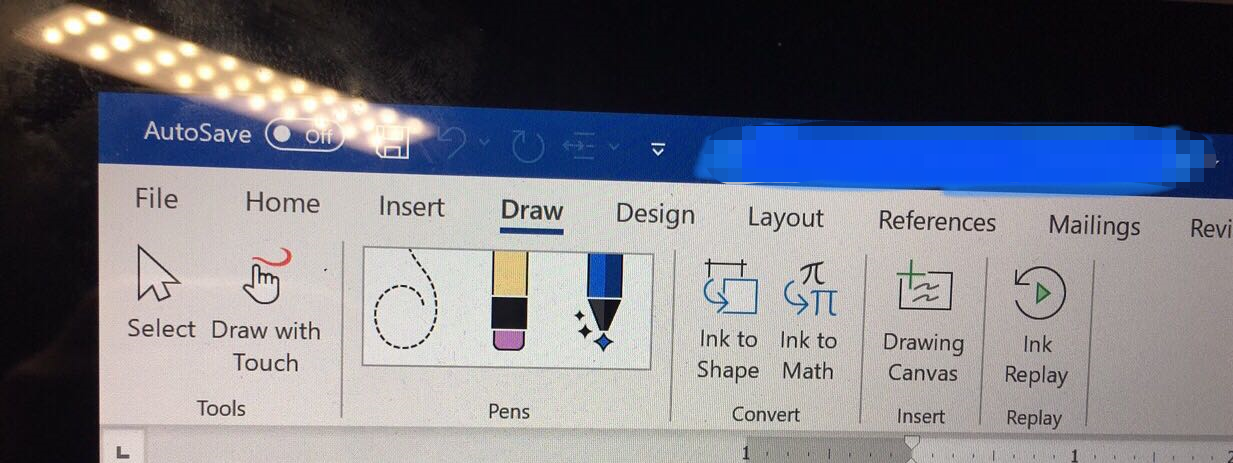Expand the Undo history dropdown arrow
Screen dimensions: 1233x463
pos(485,143)
